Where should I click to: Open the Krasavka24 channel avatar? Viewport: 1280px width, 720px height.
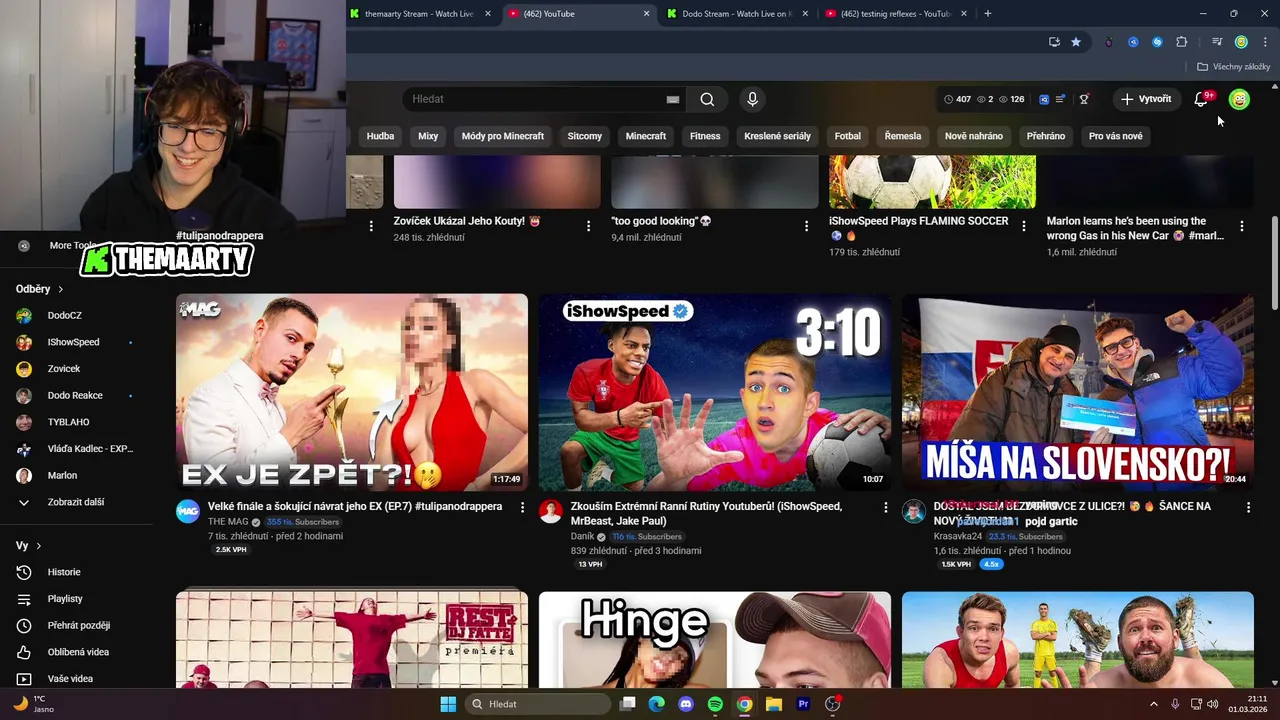coord(914,511)
